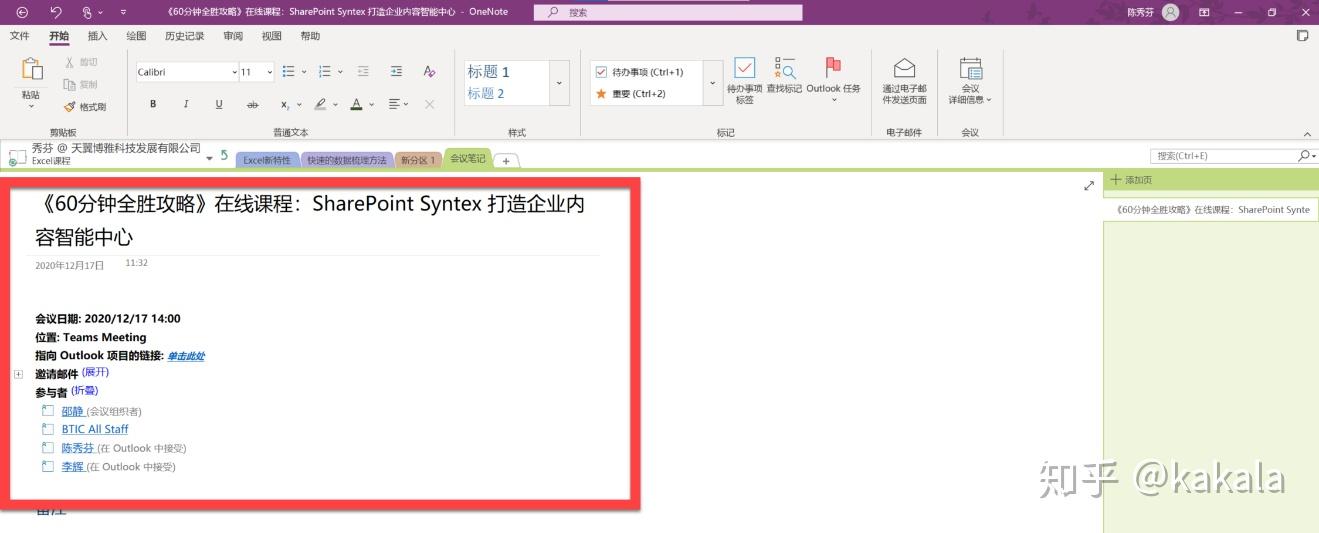Clear all text formatting
Screen dimensions: 1319x533
(429, 72)
